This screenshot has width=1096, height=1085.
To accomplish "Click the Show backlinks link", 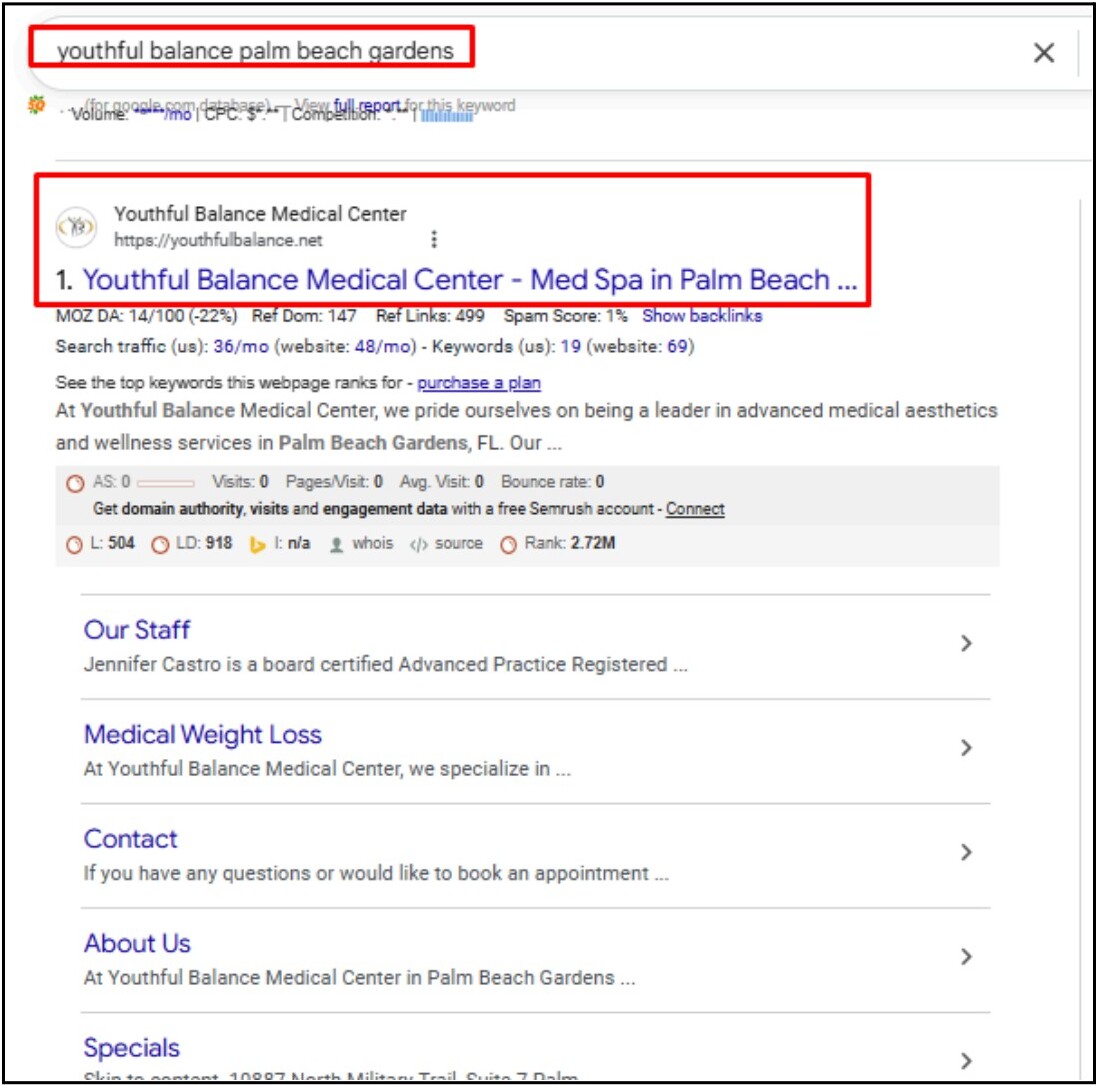I will [x=702, y=316].
